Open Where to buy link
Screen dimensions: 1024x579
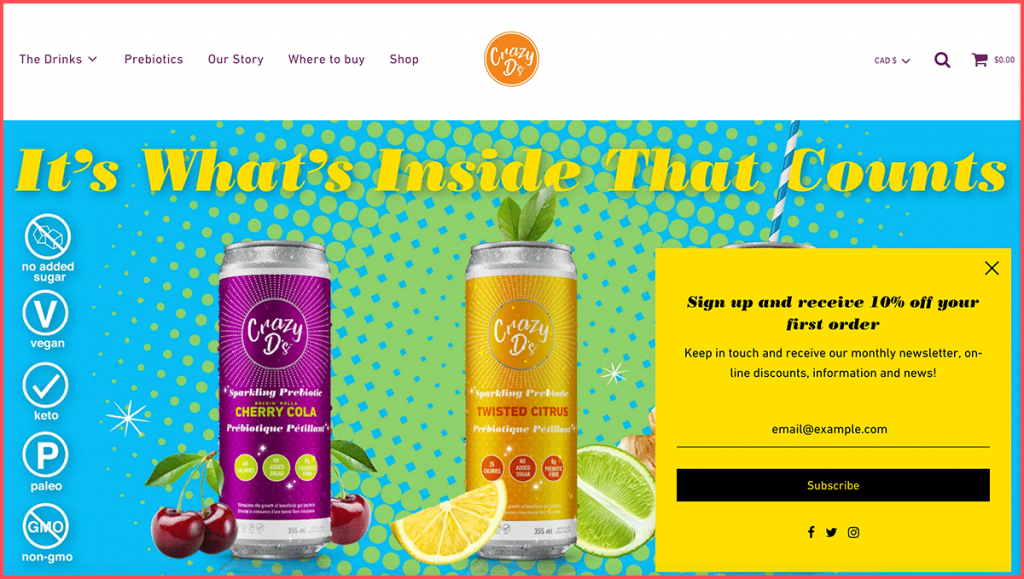tap(327, 59)
